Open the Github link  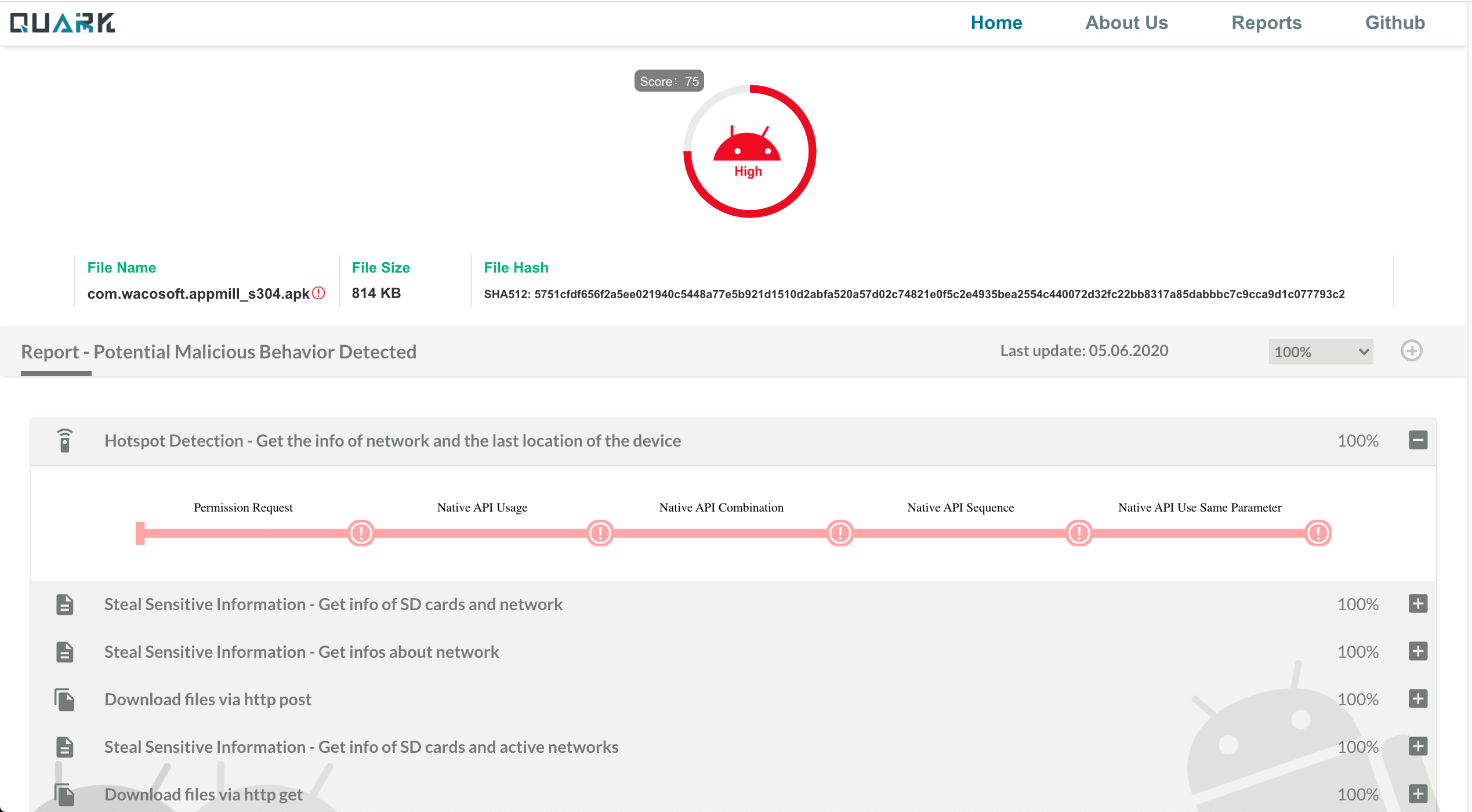tap(1394, 23)
